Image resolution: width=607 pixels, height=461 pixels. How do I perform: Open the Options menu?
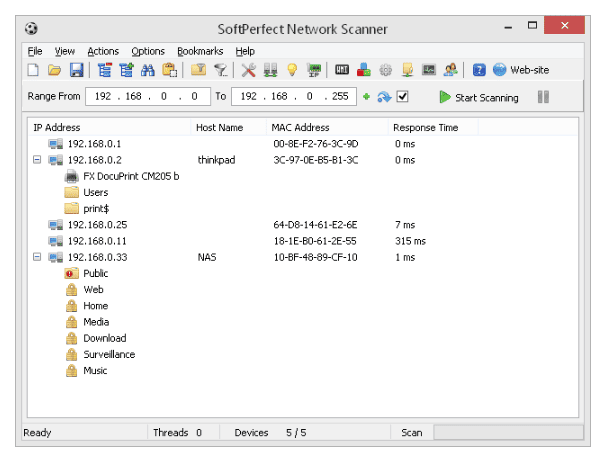pos(148,51)
